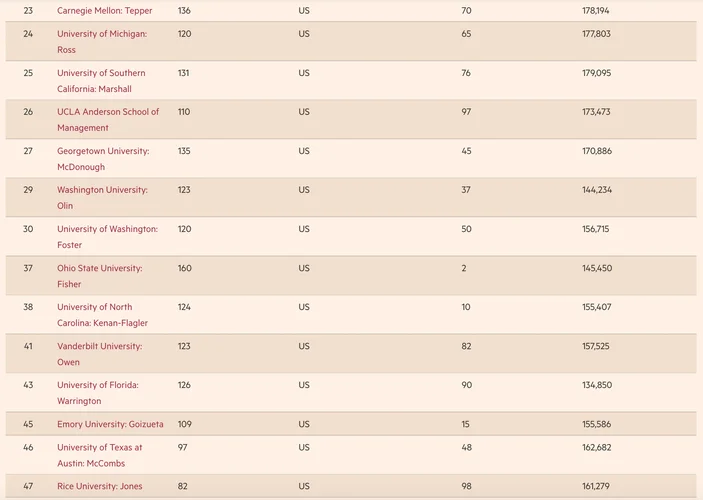Open University of North Carolina: Kenan-Flagler link

coord(102,315)
